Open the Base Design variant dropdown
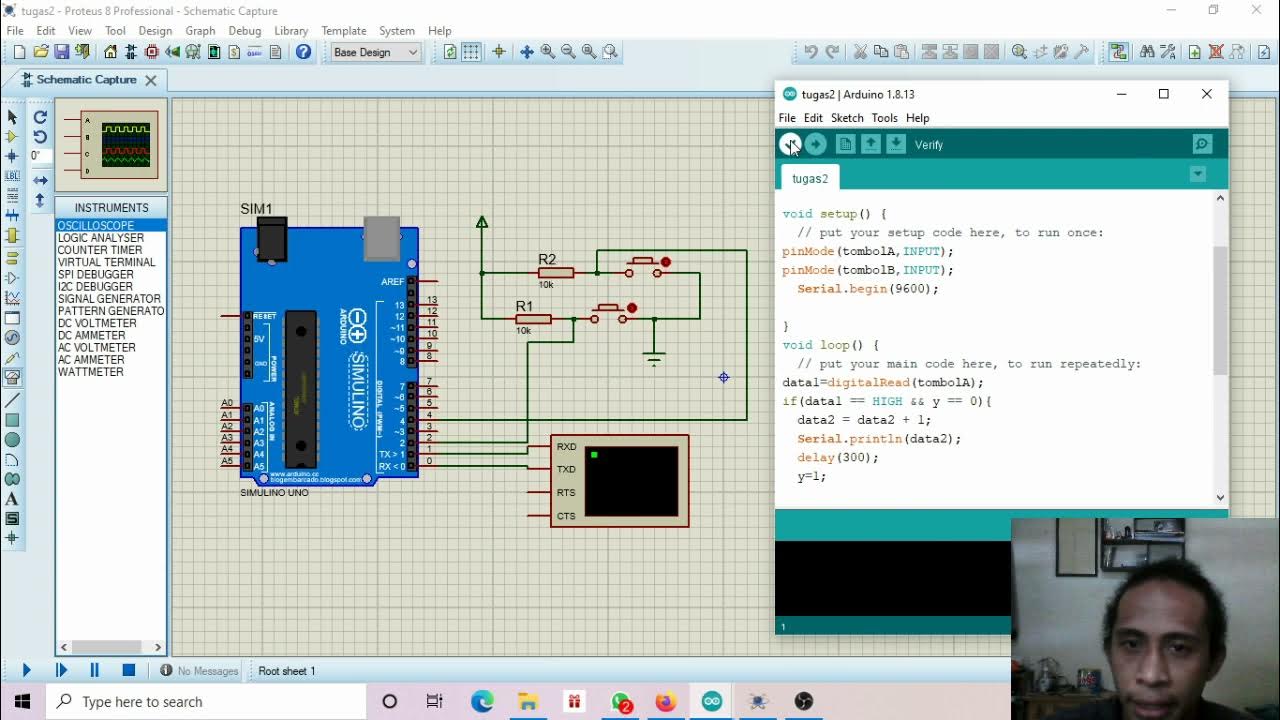Viewport: 1280px width, 720px height. [x=374, y=52]
